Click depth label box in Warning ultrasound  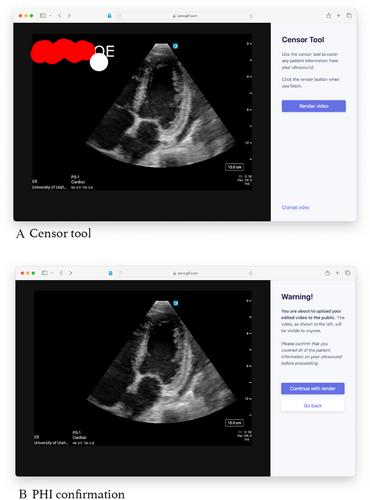pos(234,423)
